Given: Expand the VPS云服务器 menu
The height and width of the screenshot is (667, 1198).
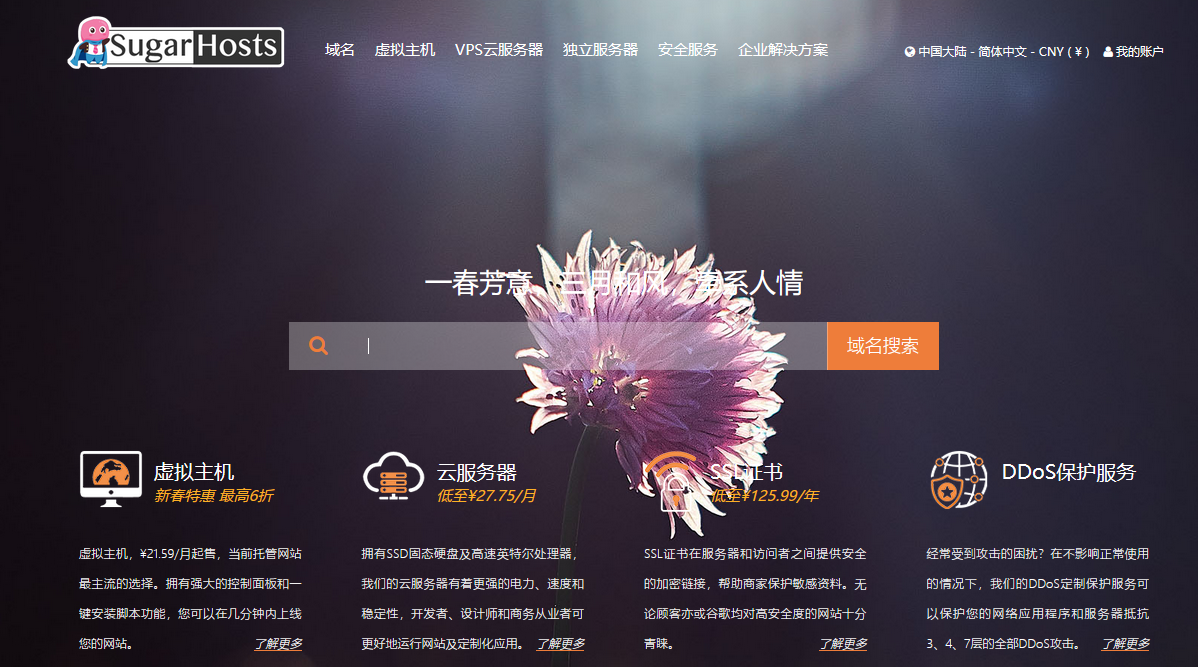Looking at the screenshot, I should 499,50.
